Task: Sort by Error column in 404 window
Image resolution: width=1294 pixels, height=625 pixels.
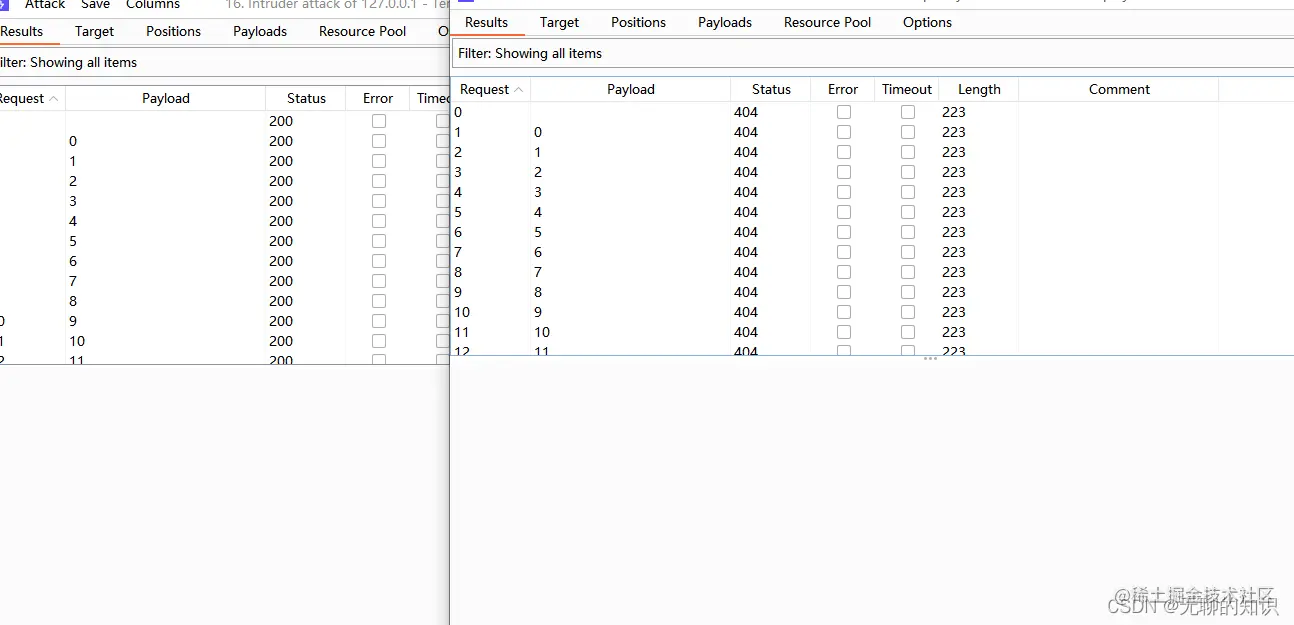Action: (x=843, y=89)
